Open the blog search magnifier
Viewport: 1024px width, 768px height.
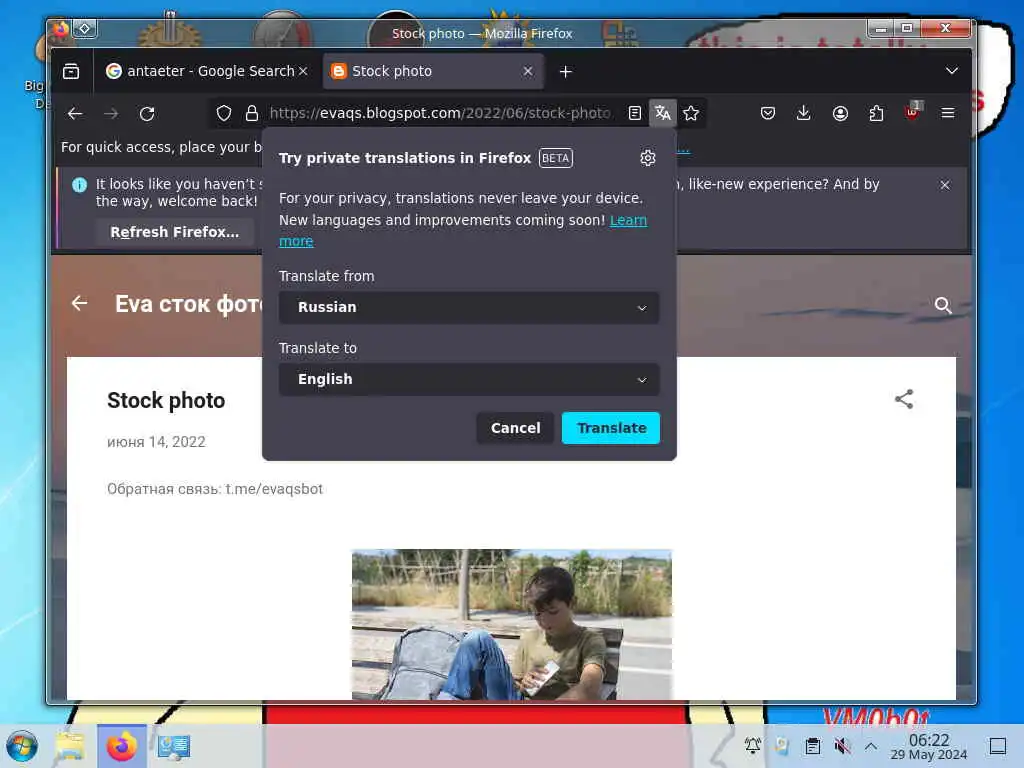942,305
